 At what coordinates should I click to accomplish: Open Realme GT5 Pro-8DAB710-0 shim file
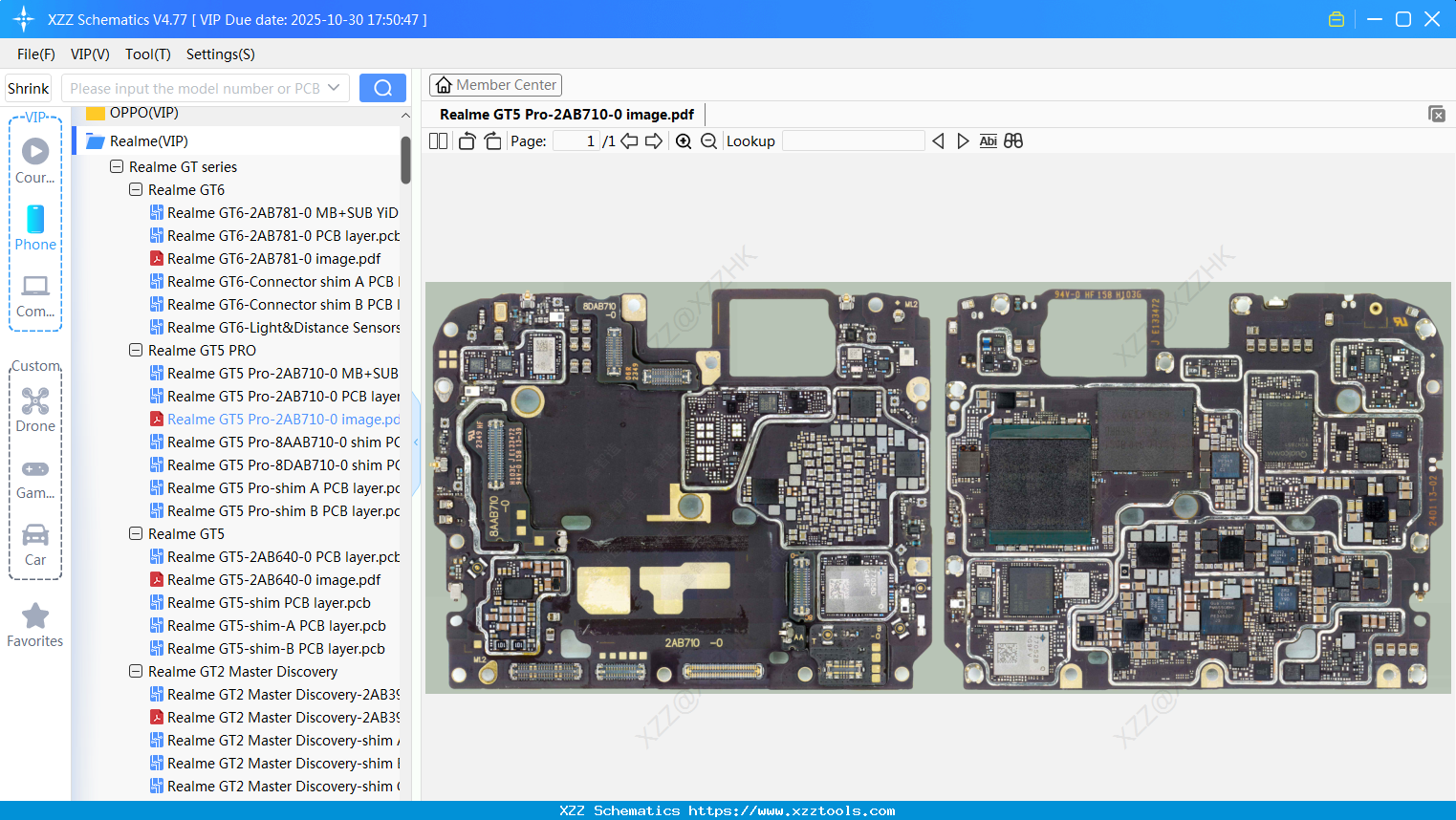[274, 464]
